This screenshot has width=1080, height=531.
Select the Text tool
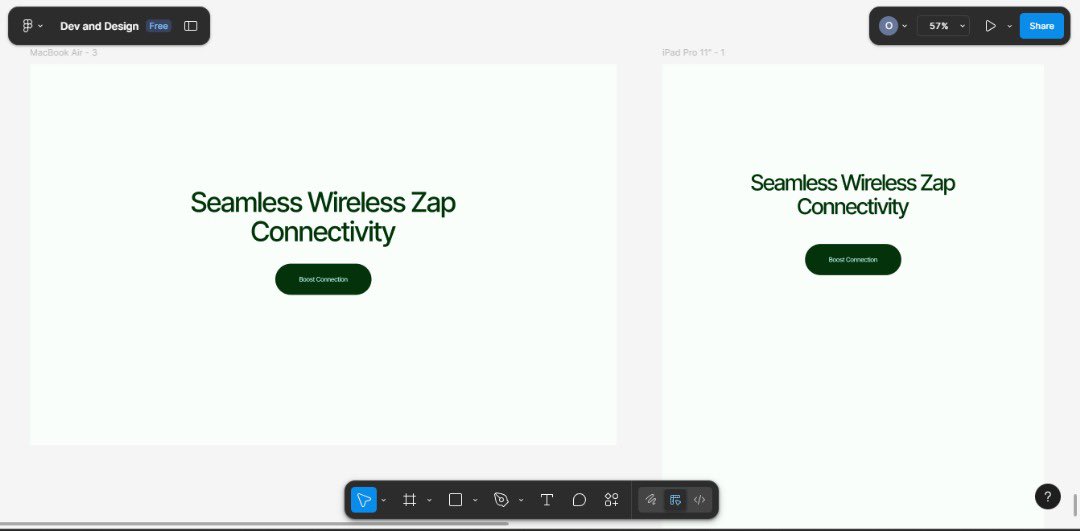547,500
